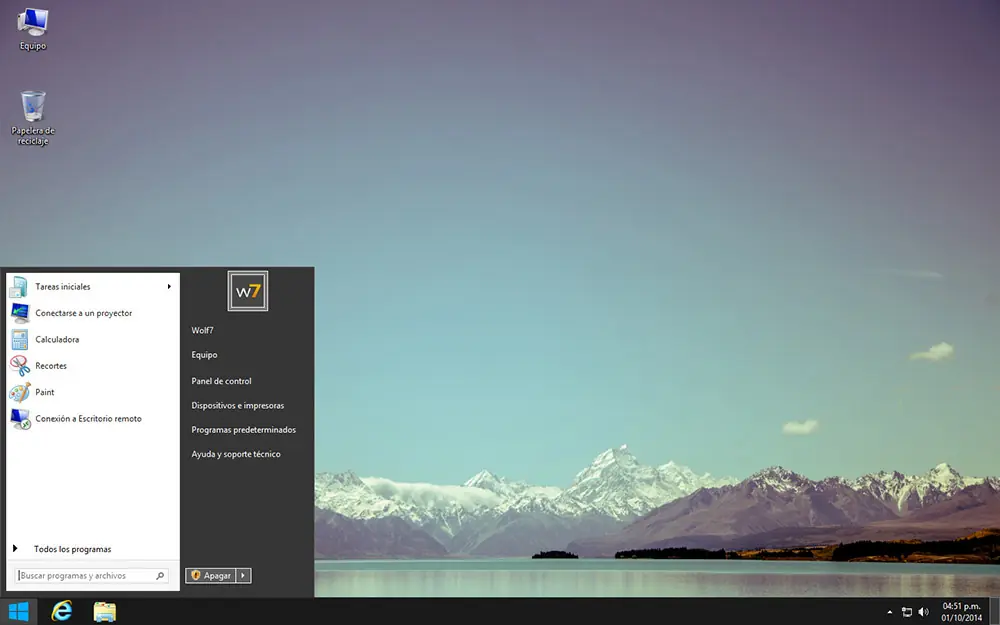Click the Conectarse a un proyector icon

pyautogui.click(x=19, y=313)
